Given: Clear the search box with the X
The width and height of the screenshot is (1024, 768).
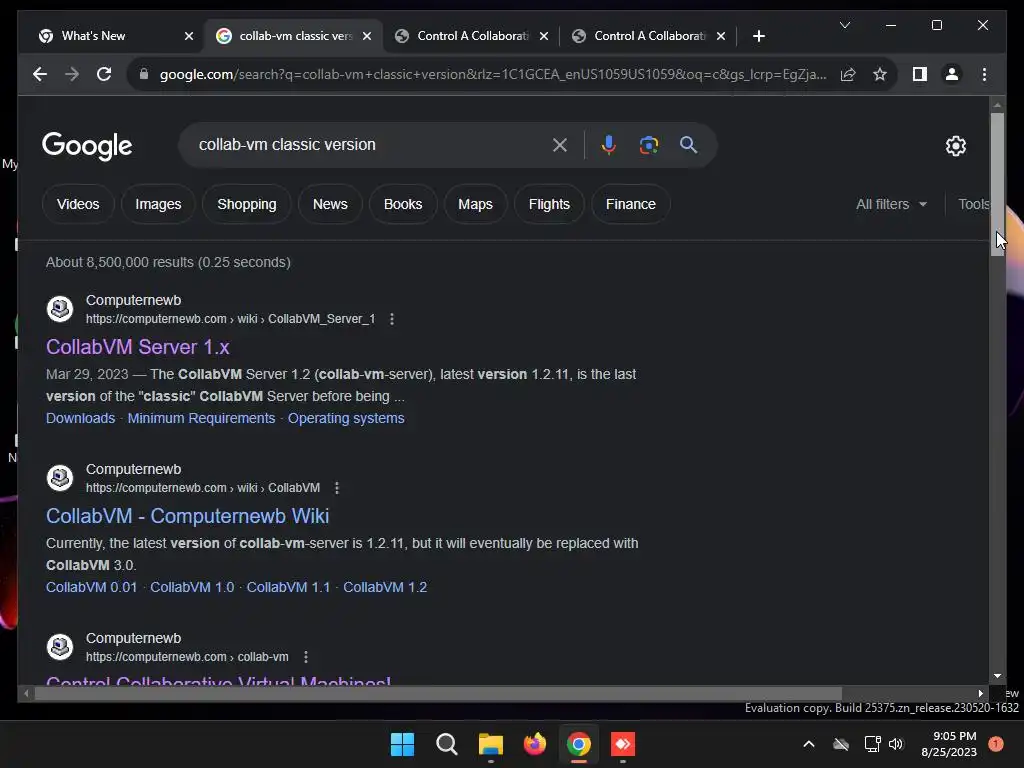Looking at the screenshot, I should 560,145.
